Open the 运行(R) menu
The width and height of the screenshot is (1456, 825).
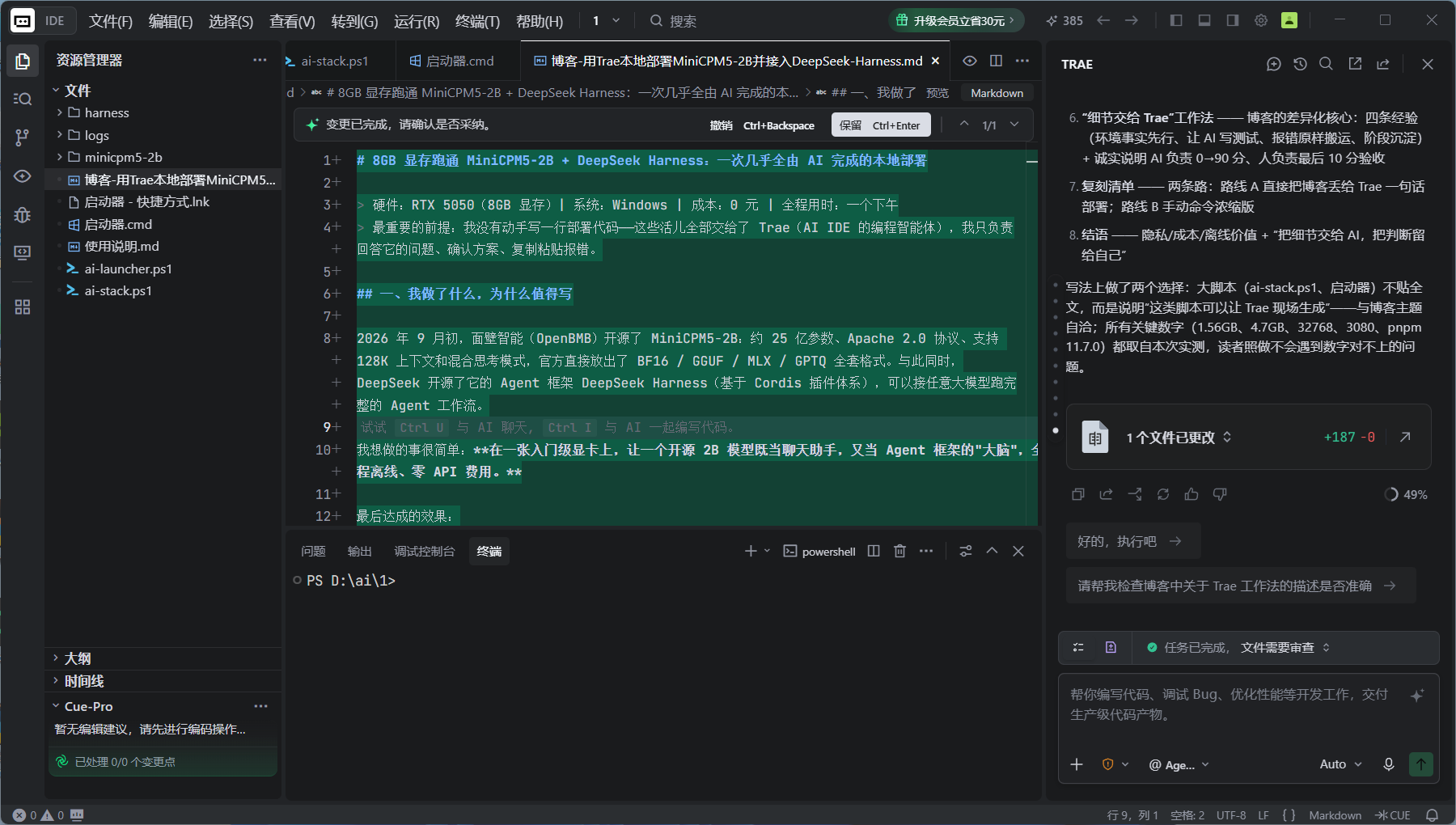point(417,21)
